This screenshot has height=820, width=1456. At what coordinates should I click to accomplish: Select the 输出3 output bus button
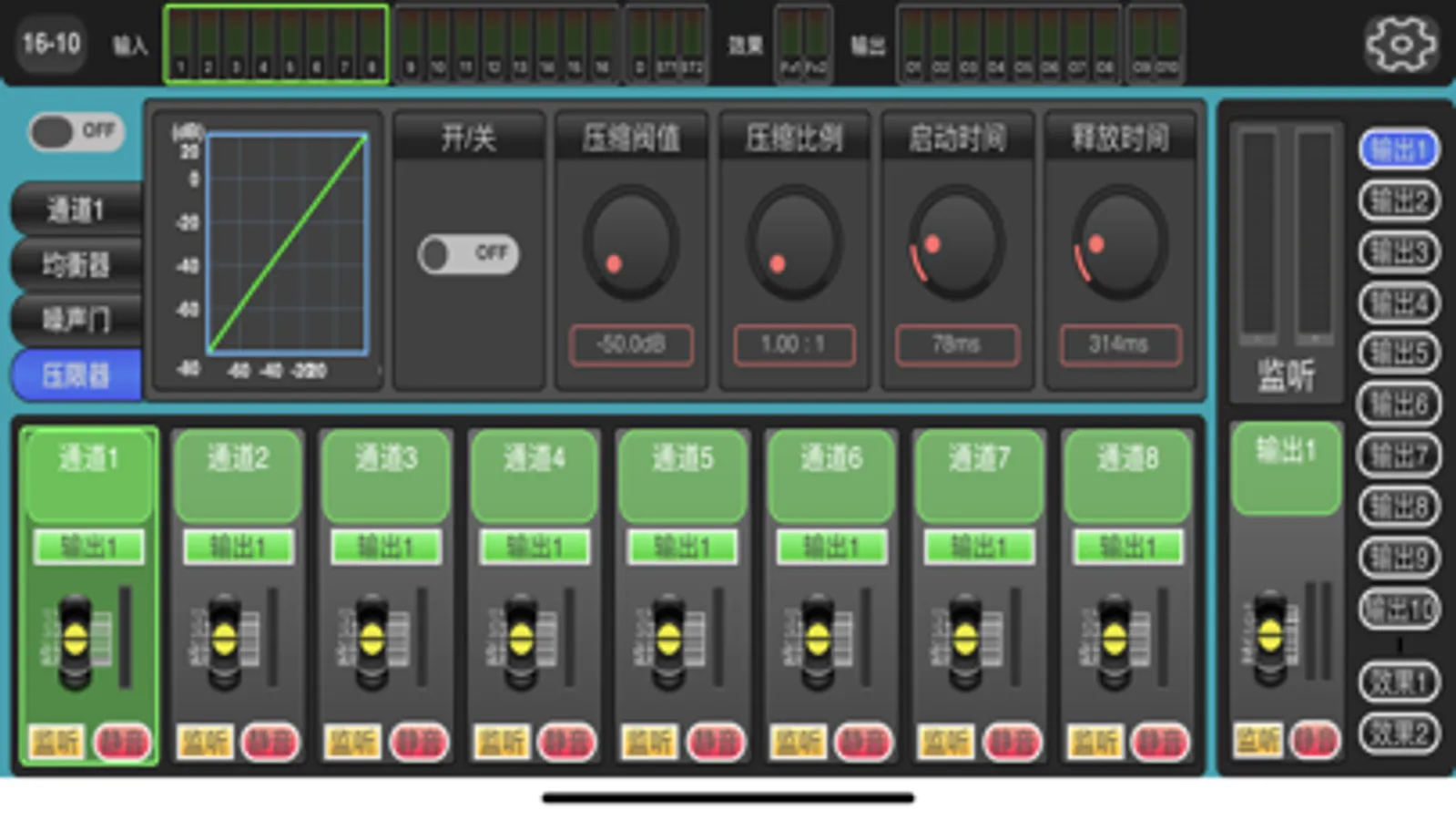click(x=1400, y=251)
